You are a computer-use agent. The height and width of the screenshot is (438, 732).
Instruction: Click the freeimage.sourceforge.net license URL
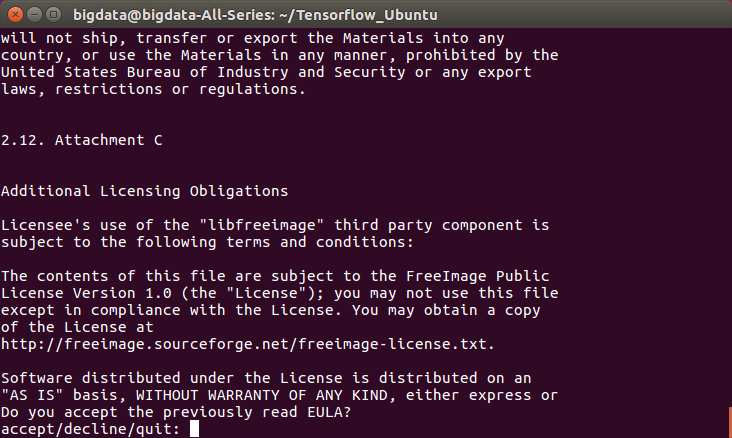pyautogui.click(x=247, y=343)
